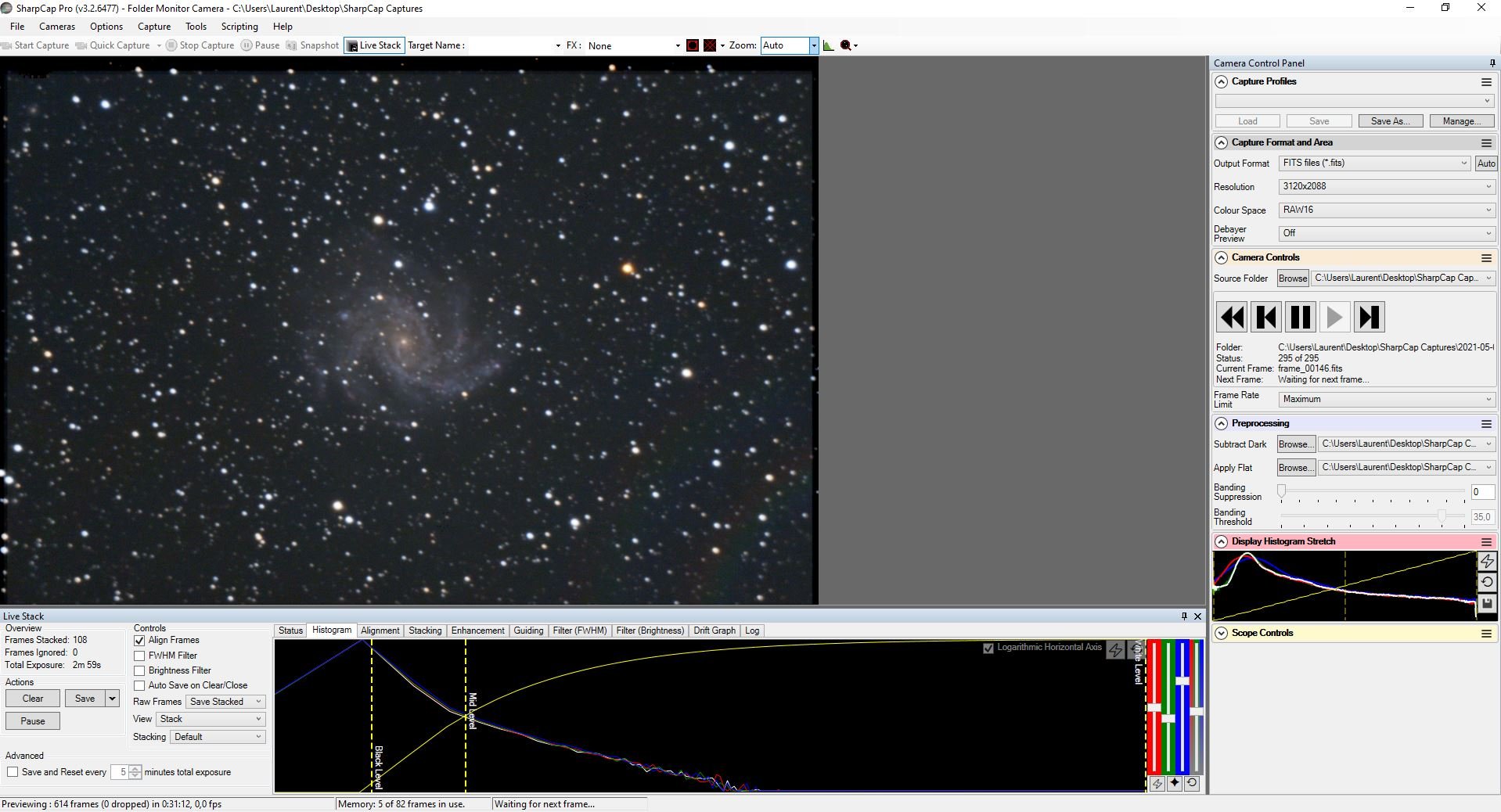Open the View Stack dropdown
The image size is (1501, 812).
click(x=210, y=719)
